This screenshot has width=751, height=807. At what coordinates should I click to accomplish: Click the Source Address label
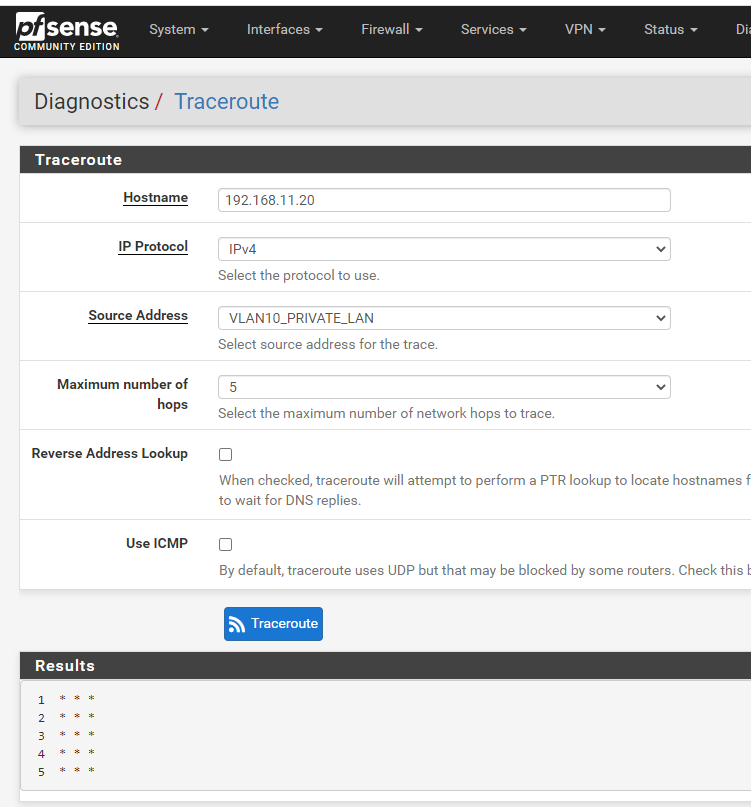138,315
